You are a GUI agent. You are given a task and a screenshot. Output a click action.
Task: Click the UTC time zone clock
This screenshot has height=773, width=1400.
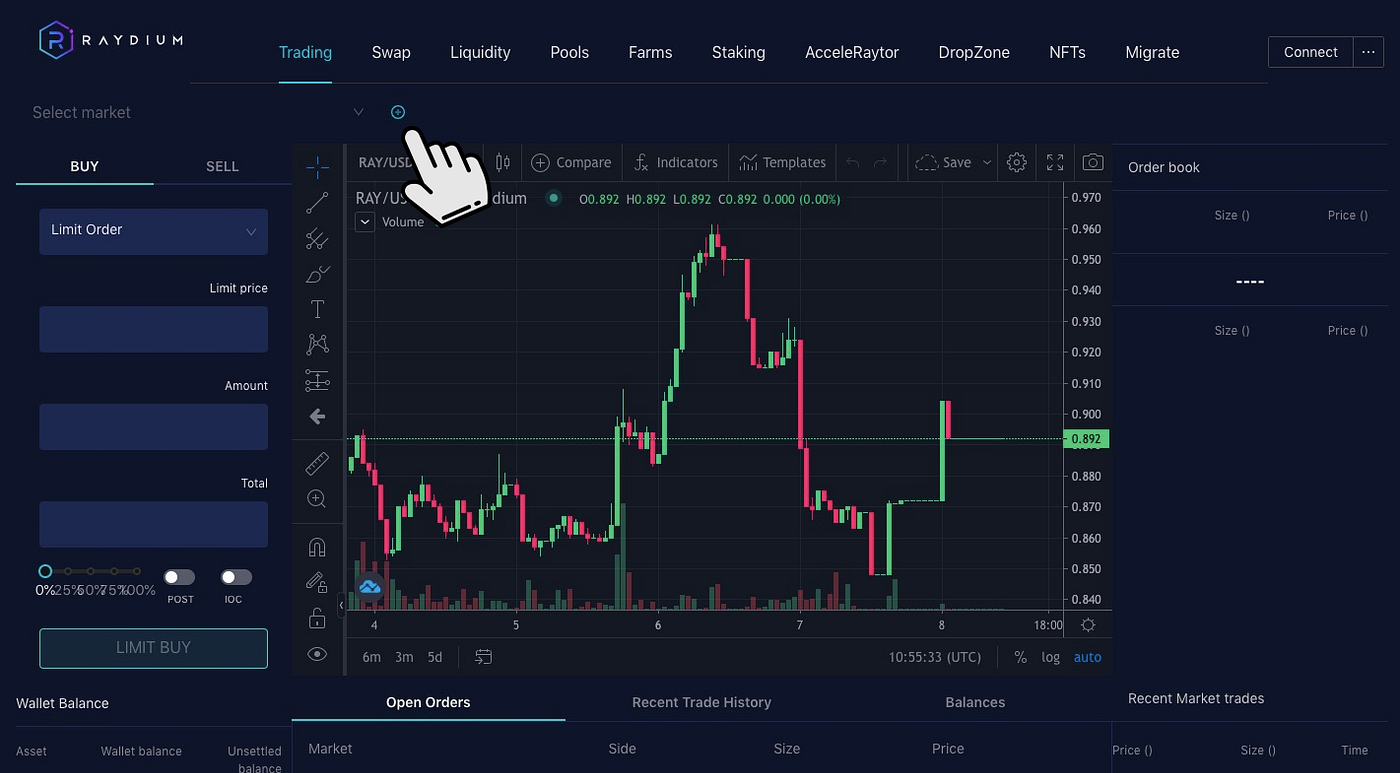pyautogui.click(x=935, y=657)
